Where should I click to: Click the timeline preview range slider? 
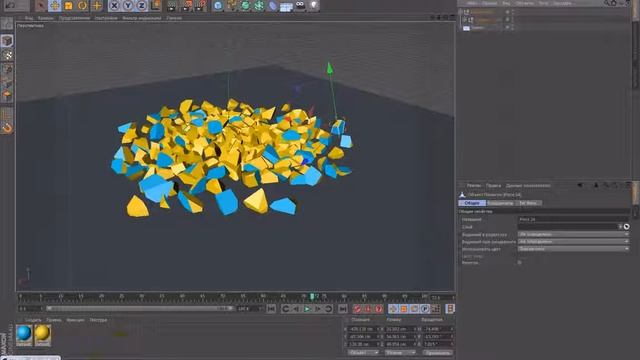tap(140, 309)
